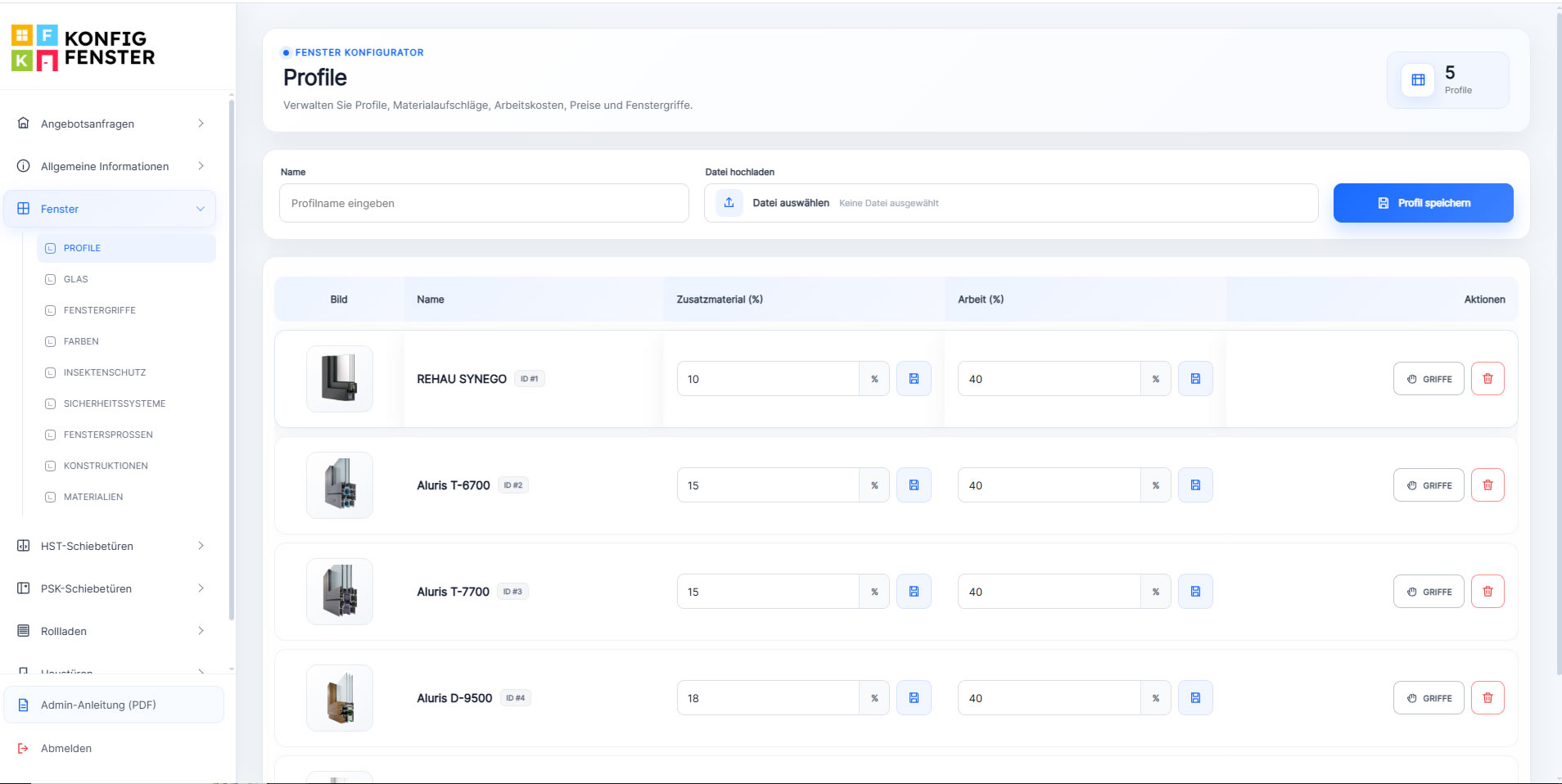Edit Zusatzmaterial field of Aluris D-9500
1562x784 pixels.
click(768, 698)
